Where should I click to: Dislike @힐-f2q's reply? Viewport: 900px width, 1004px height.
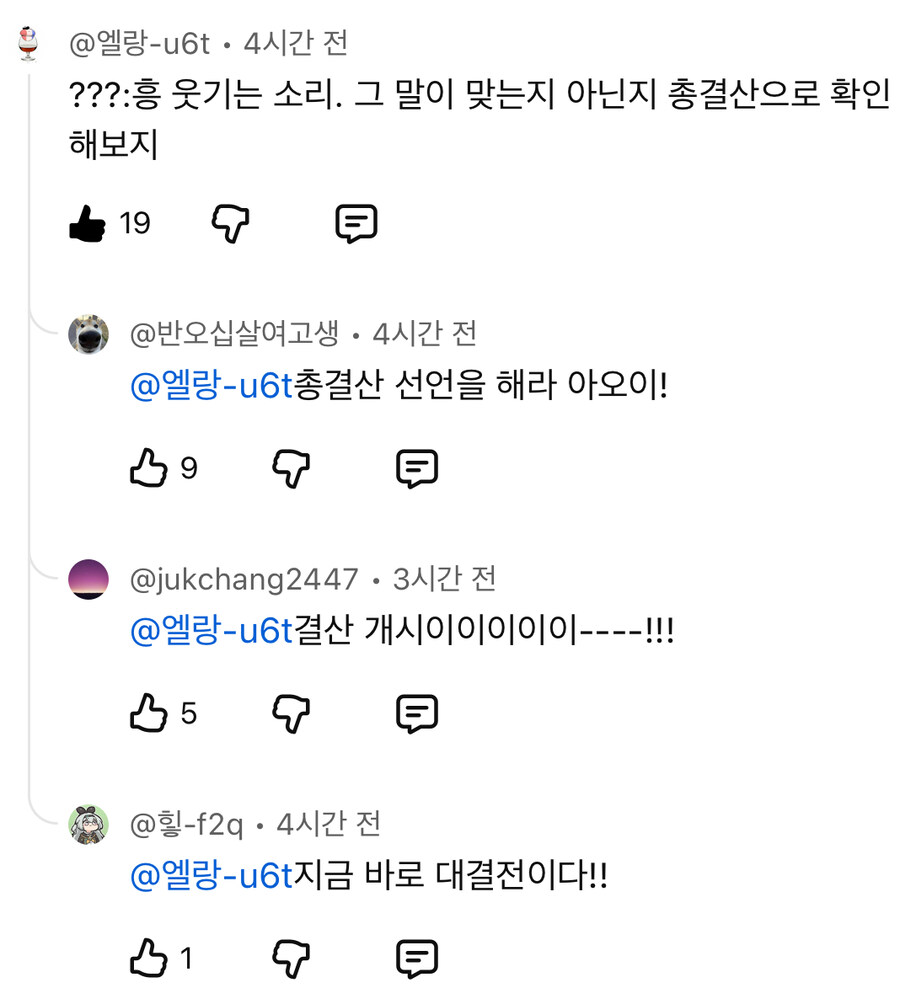[x=290, y=957]
